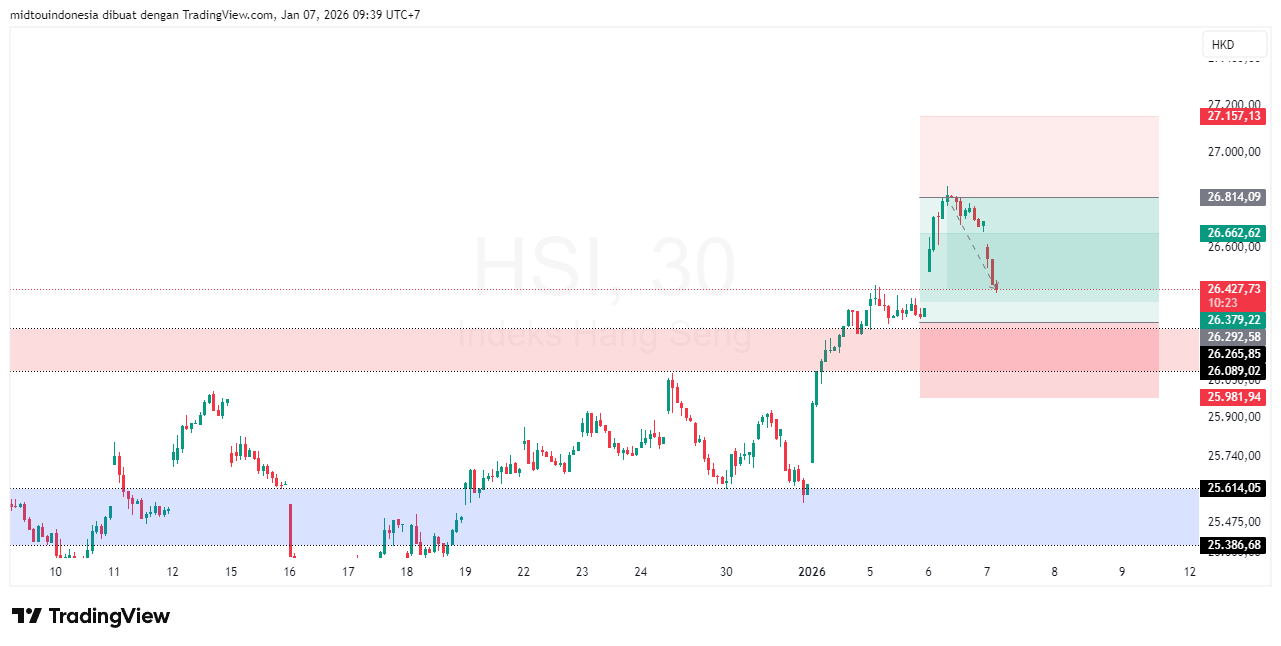Image resolution: width=1281 pixels, height=646 pixels.
Task: Click the 2026 year marker on time axis
Action: pyautogui.click(x=811, y=572)
